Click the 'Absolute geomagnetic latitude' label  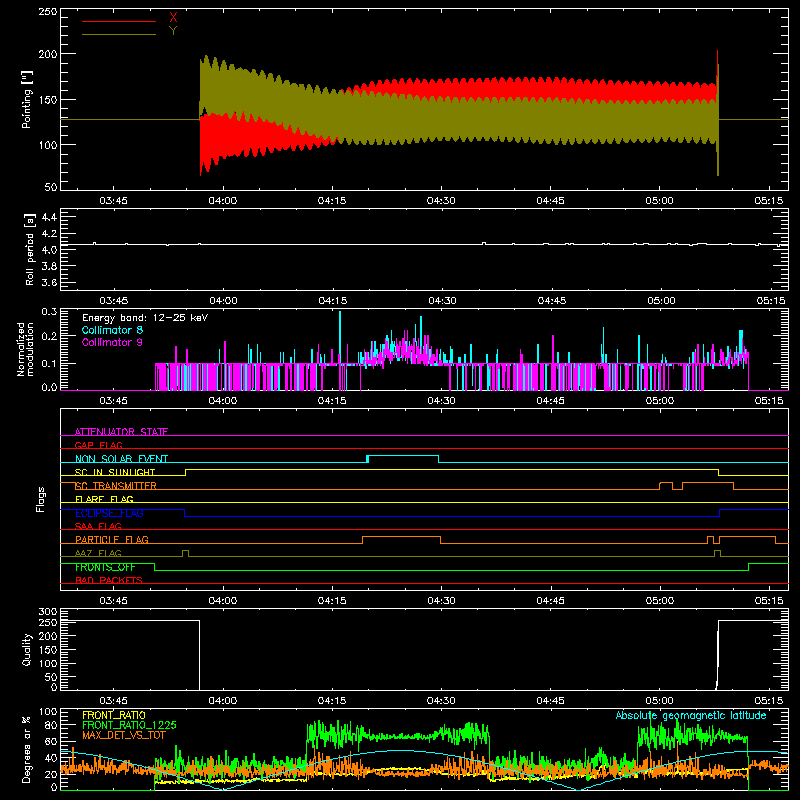[x=691, y=715]
